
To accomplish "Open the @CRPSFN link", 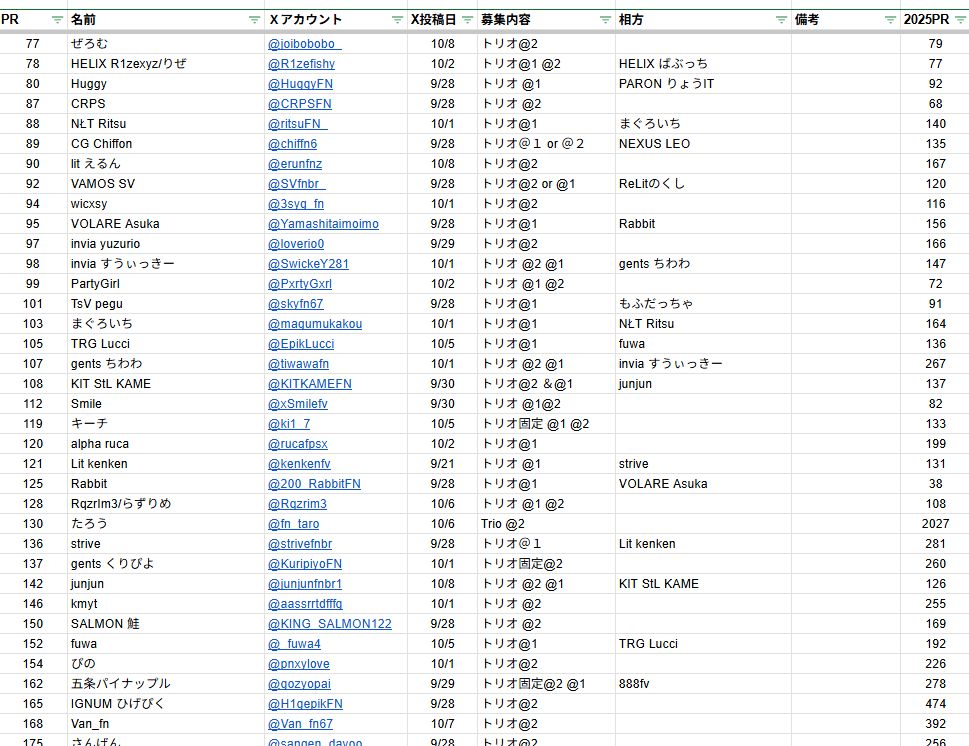I will tap(299, 104).
